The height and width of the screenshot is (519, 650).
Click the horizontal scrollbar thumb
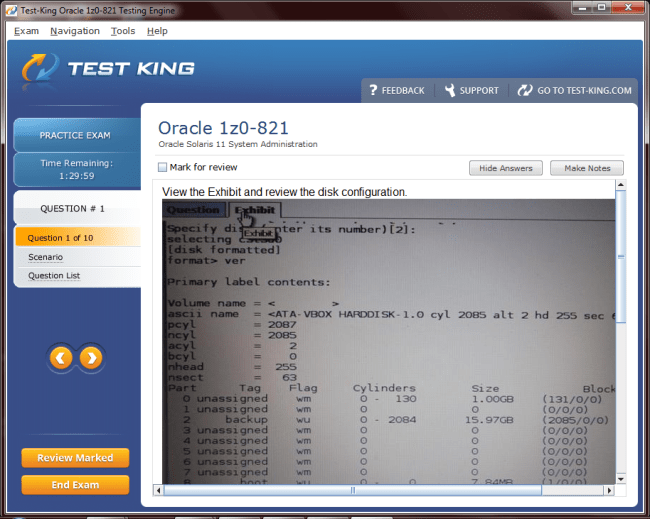click(353, 490)
